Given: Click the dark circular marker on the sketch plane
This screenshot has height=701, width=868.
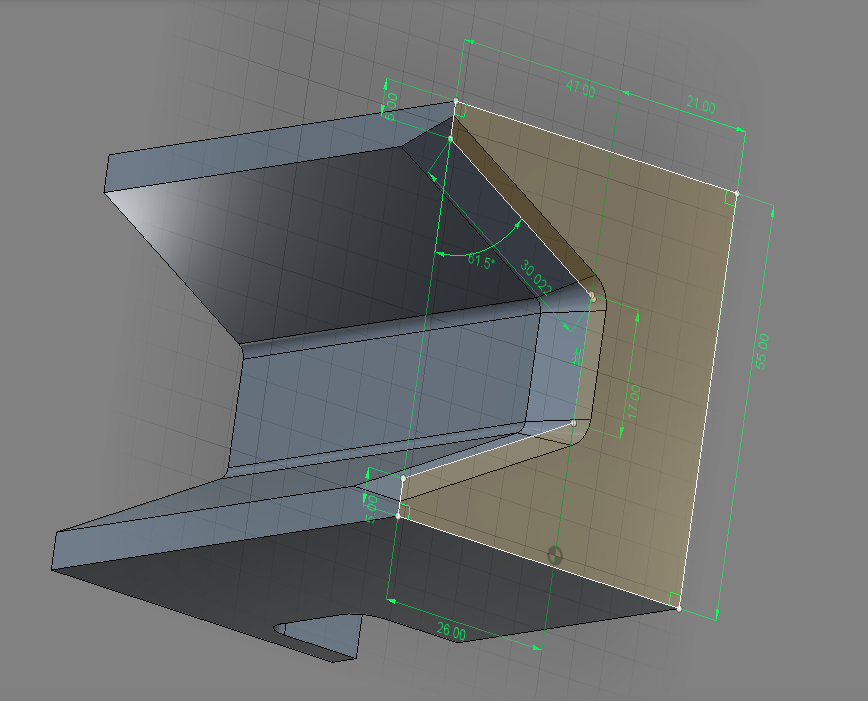Looking at the screenshot, I should click(x=555, y=555).
